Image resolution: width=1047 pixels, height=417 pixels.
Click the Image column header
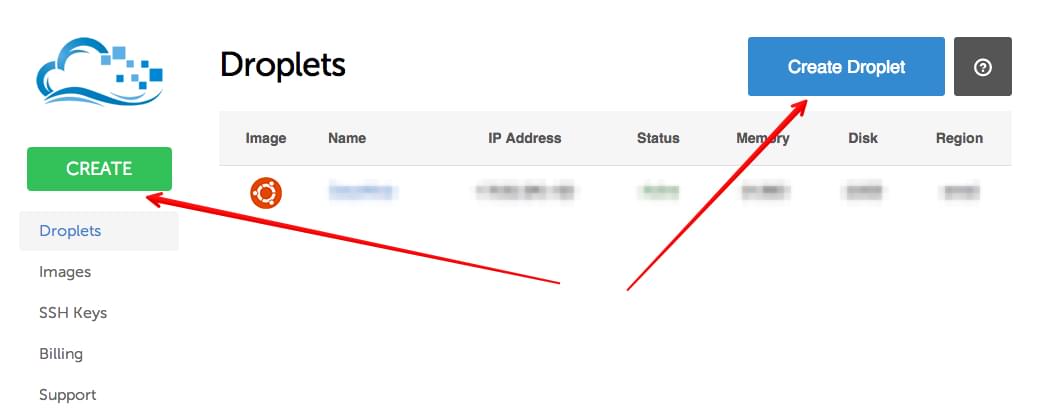pyautogui.click(x=266, y=139)
